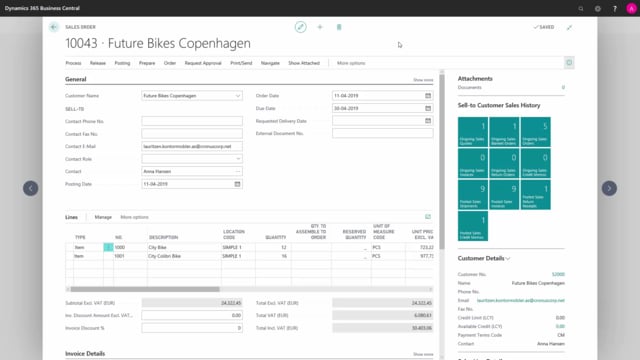The height and width of the screenshot is (360, 640).
Task: Open Request Approval menu
Action: tap(203, 63)
